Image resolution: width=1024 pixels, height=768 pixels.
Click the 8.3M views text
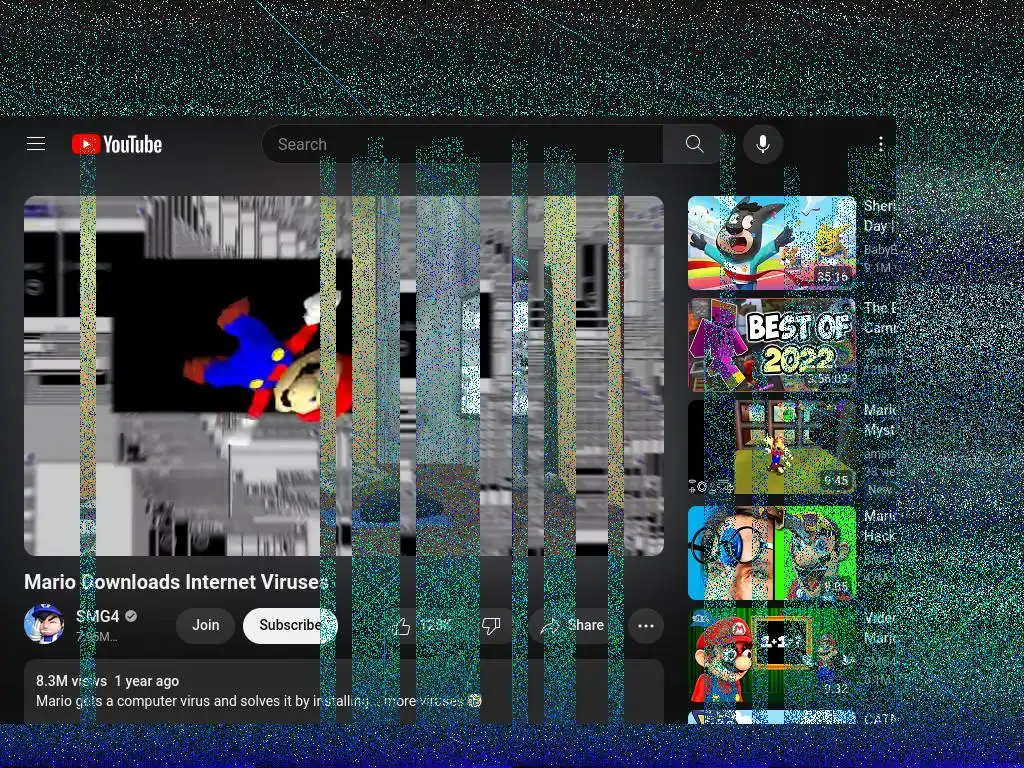(72, 681)
